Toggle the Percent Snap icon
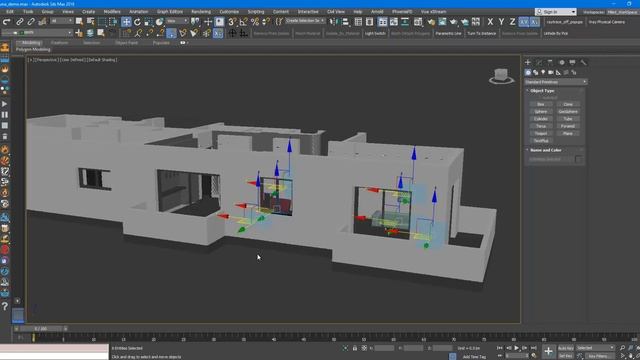Viewport: 640px width, 360px height. [255, 22]
